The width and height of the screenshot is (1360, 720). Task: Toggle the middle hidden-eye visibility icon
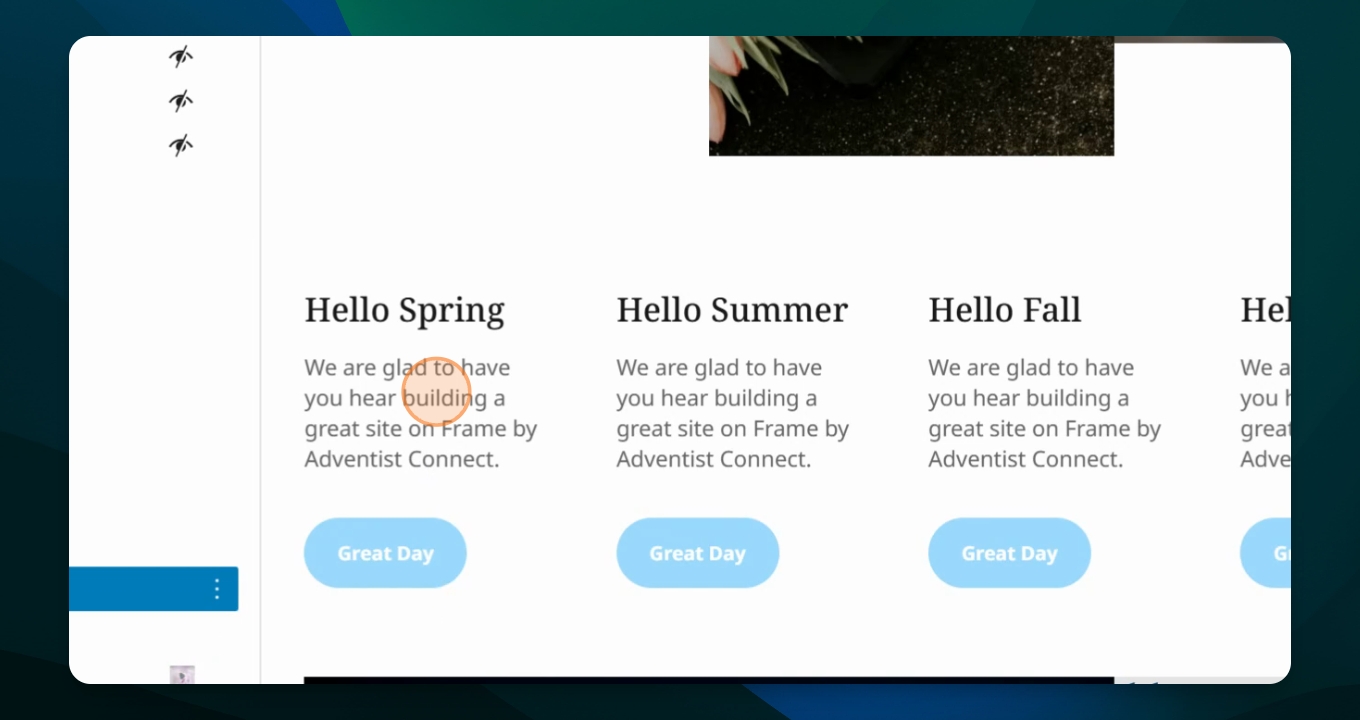pyautogui.click(x=180, y=101)
